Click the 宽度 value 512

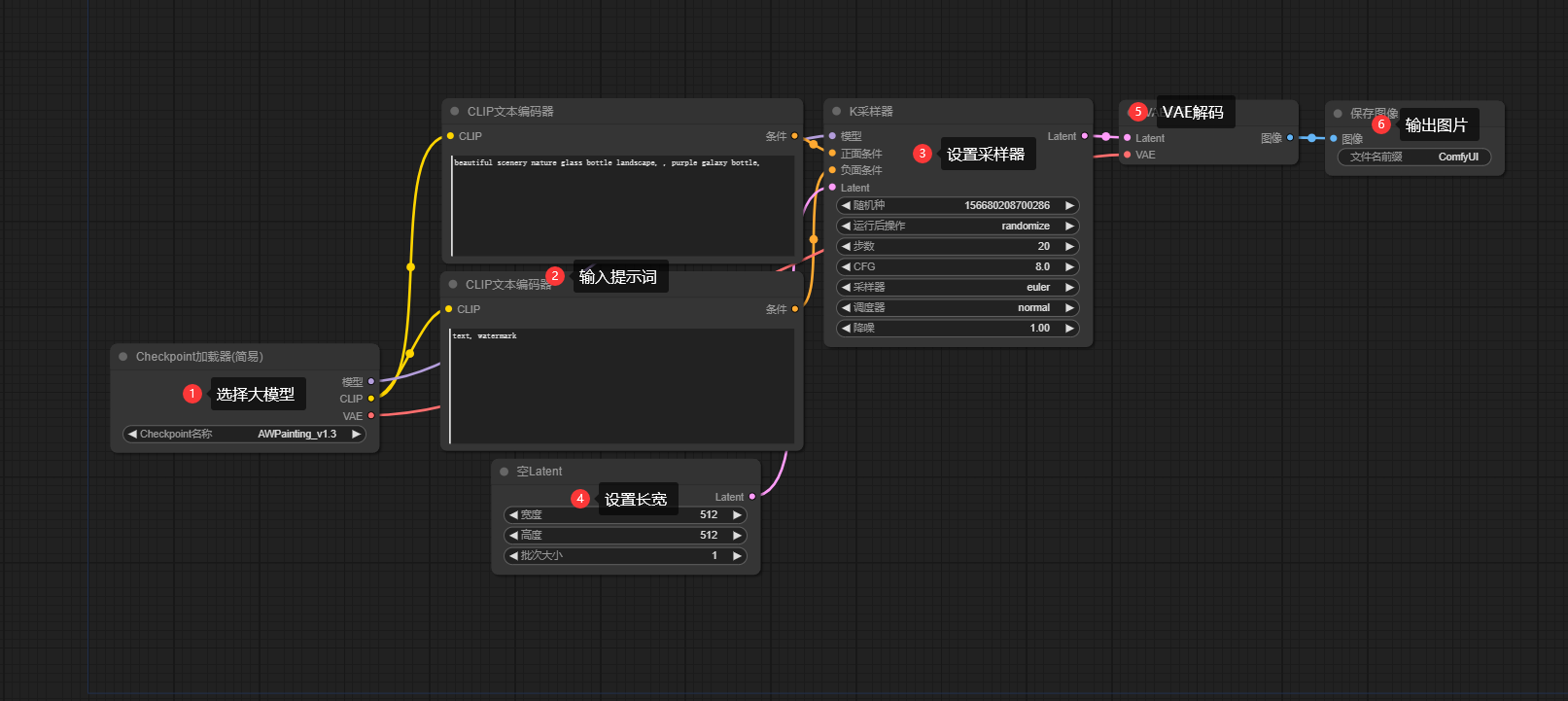[x=709, y=515]
